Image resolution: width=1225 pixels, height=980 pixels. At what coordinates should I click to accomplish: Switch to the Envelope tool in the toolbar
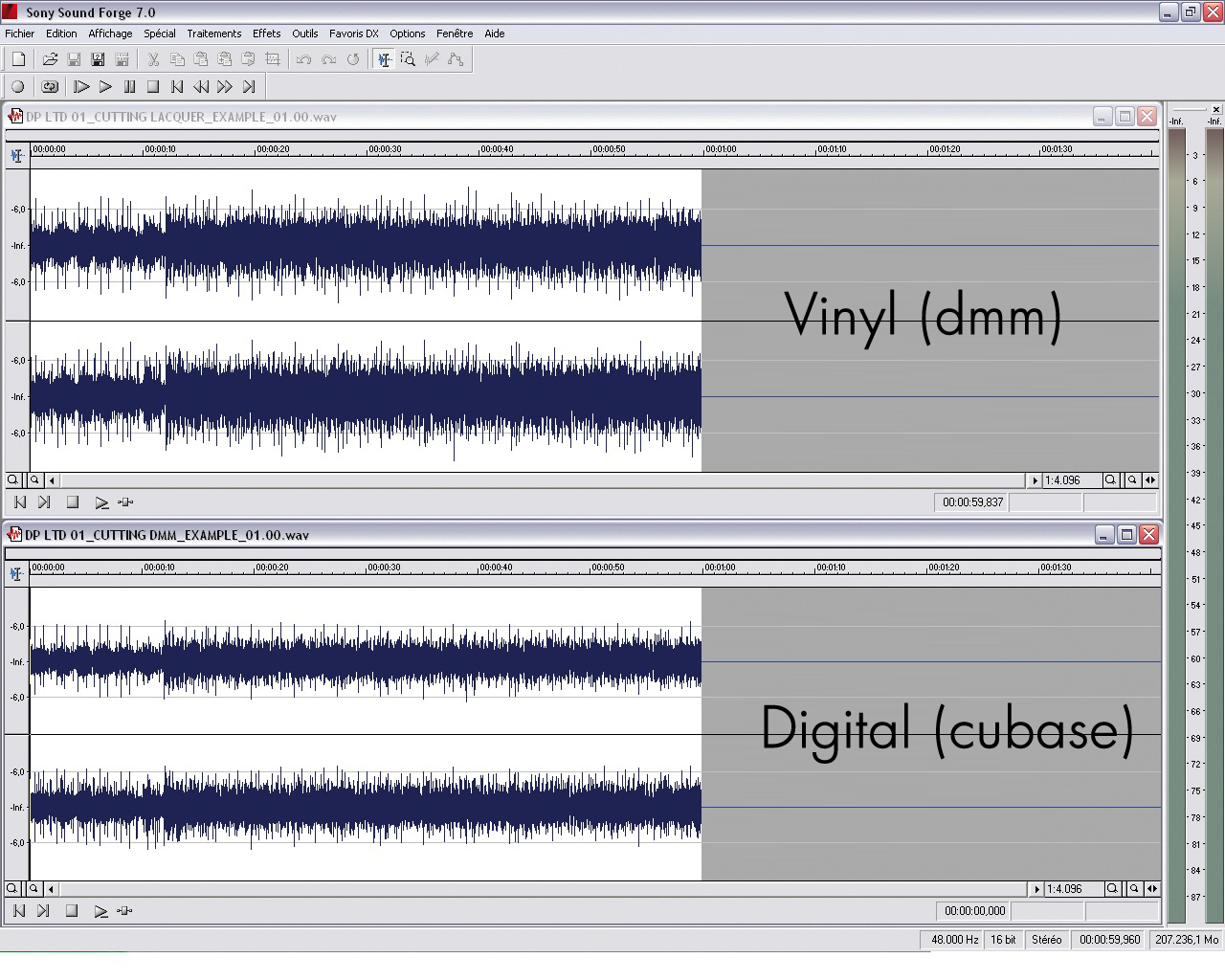[456, 59]
